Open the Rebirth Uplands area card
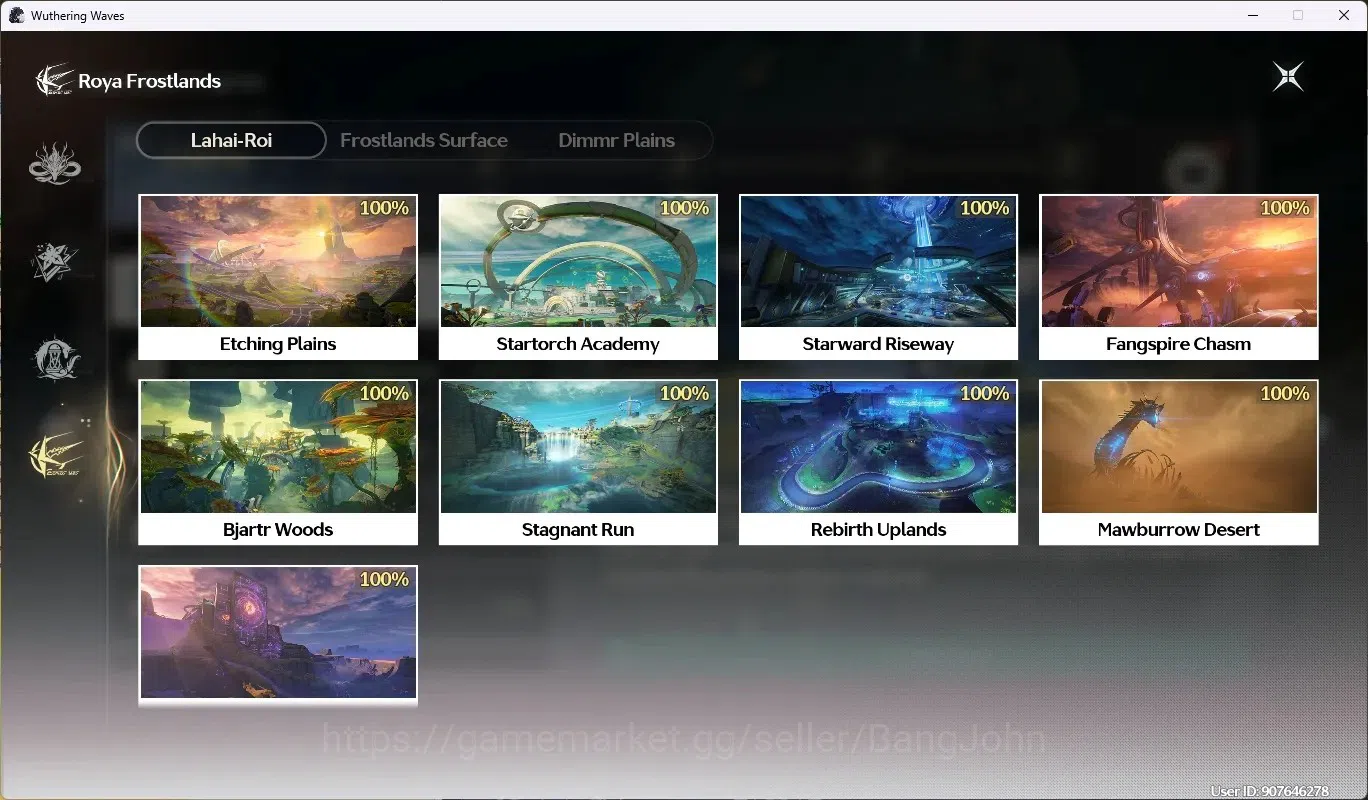This screenshot has width=1368, height=800. 878,462
